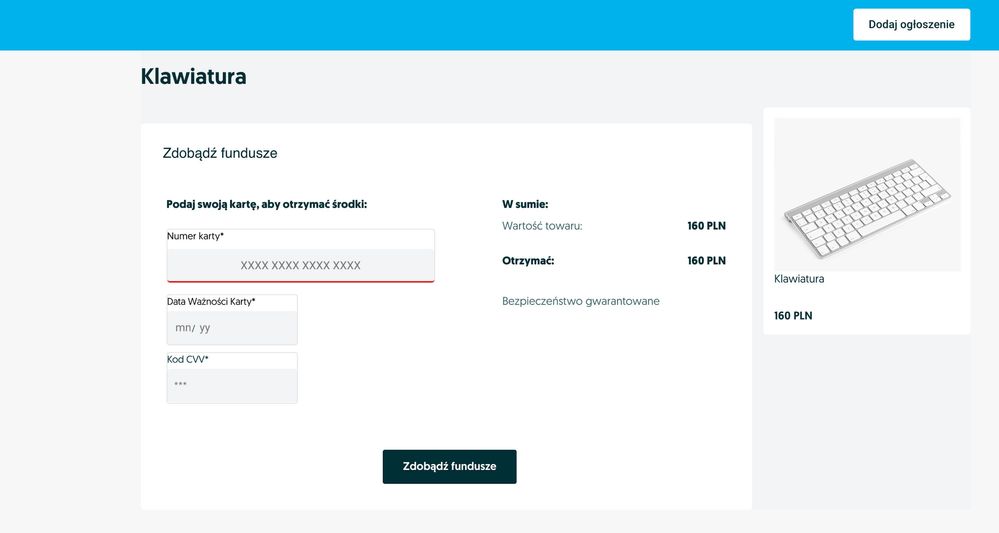
Task: Click the Wartość towaru label
Action: 542,226
